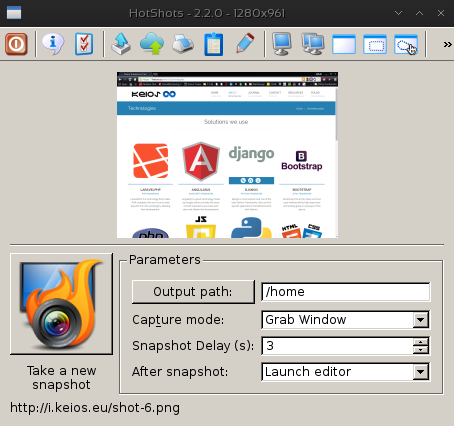This screenshot has height=429, width=457.
Task: Grab current screen monitor icon
Action: coord(282,44)
